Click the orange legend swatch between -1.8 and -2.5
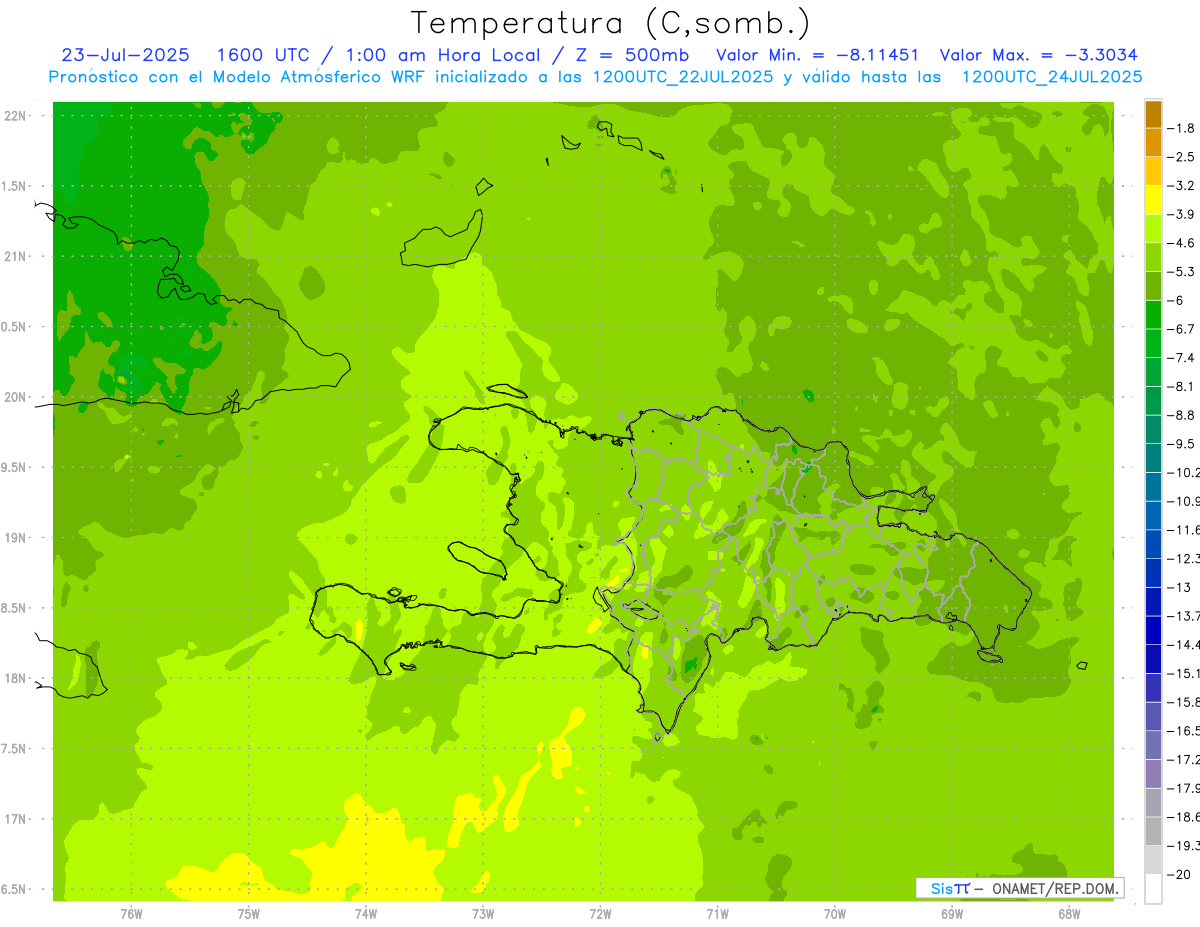The width and height of the screenshot is (1200, 927). [x=1153, y=142]
